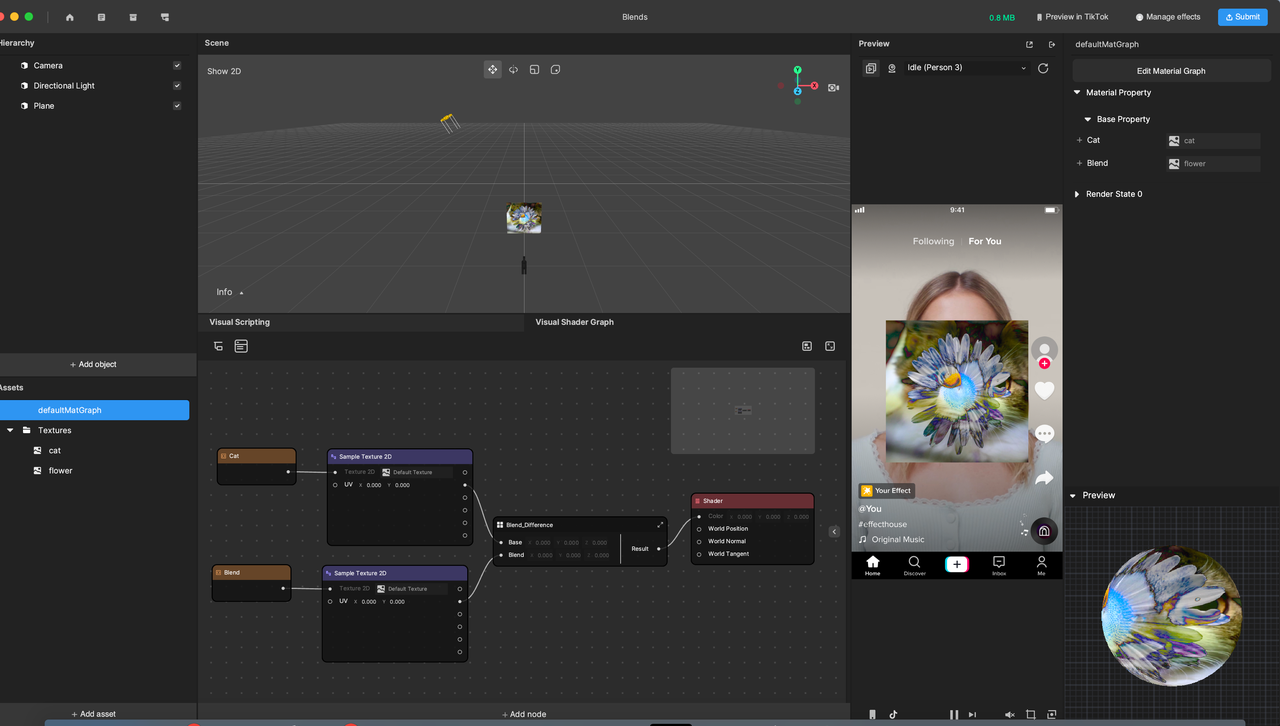
Task: Select the defaultMatGraph asset
Action: (x=94, y=410)
